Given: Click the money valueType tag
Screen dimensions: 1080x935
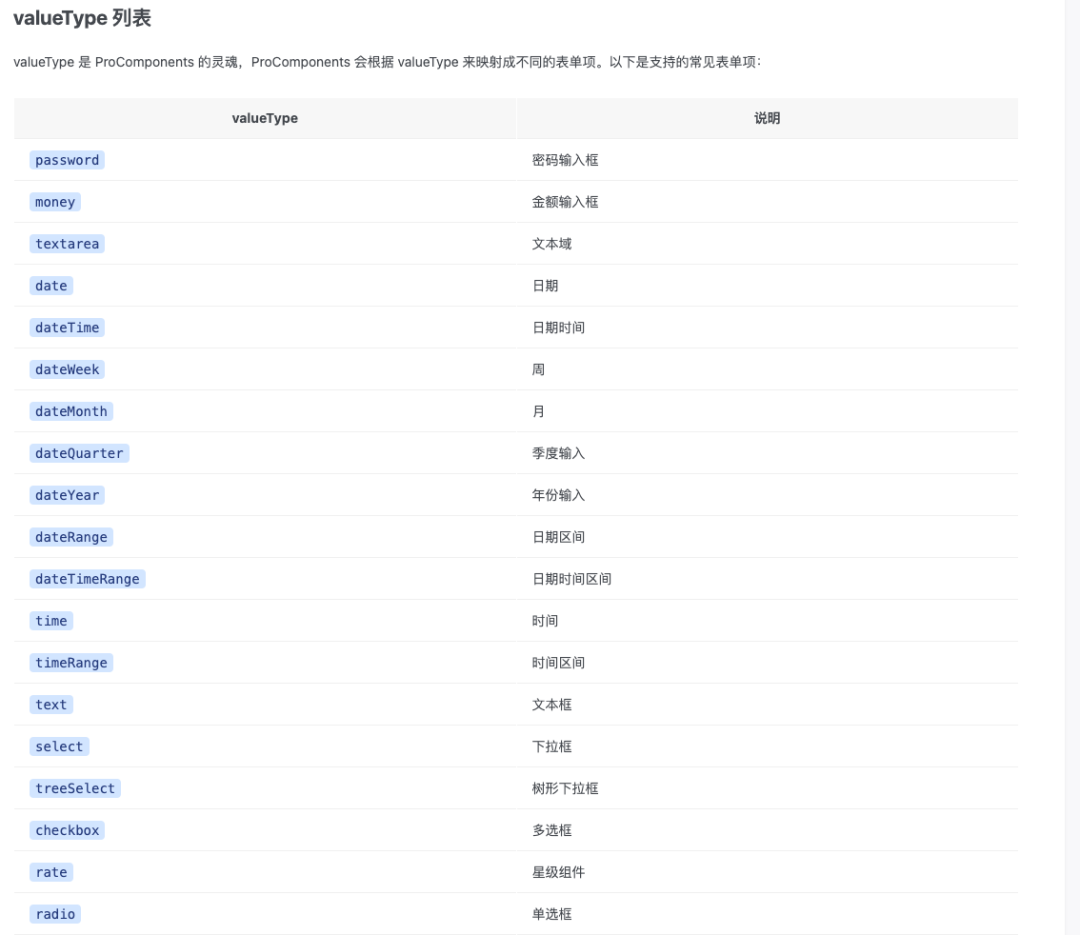Looking at the screenshot, I should click(x=55, y=202).
